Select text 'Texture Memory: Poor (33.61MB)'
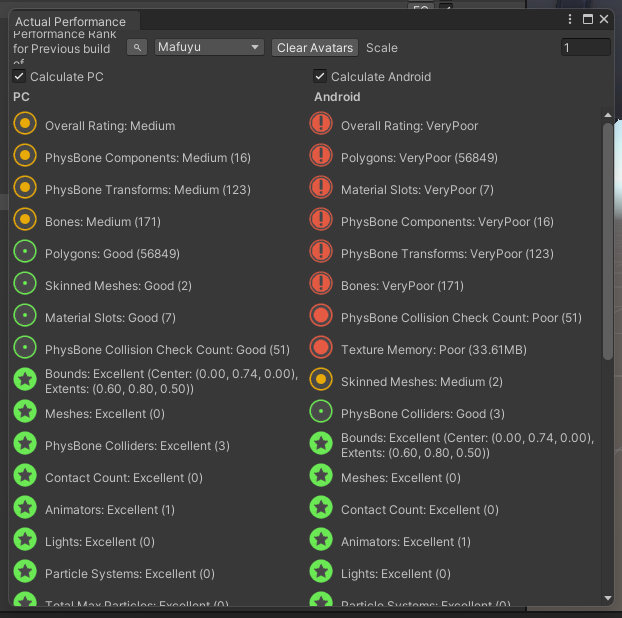 [434, 350]
